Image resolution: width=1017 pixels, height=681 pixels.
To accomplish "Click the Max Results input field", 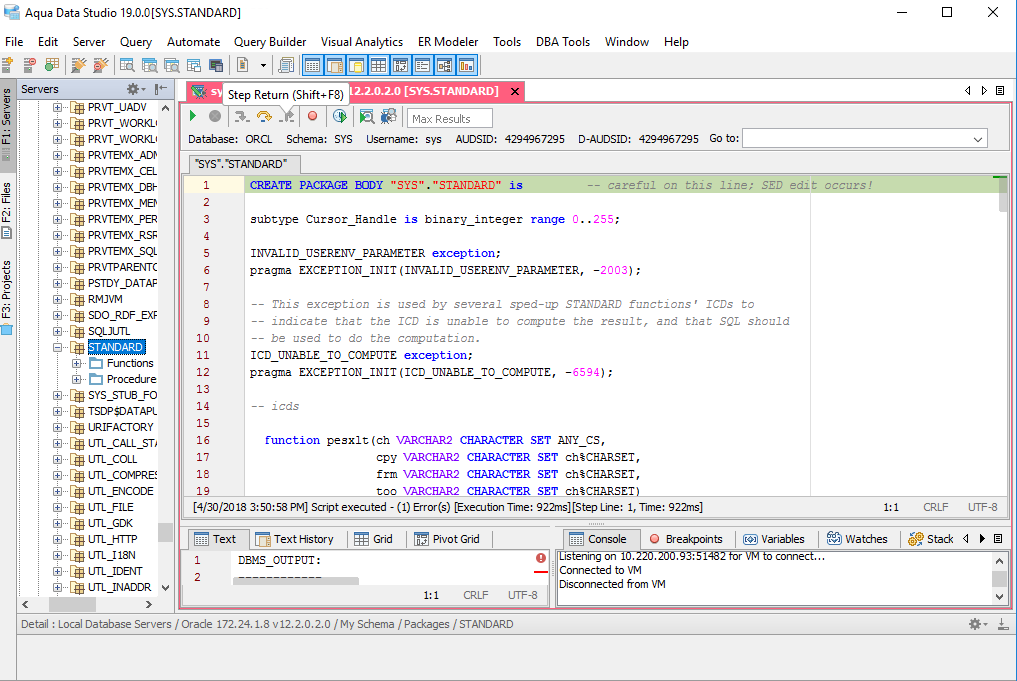I will [x=448, y=117].
